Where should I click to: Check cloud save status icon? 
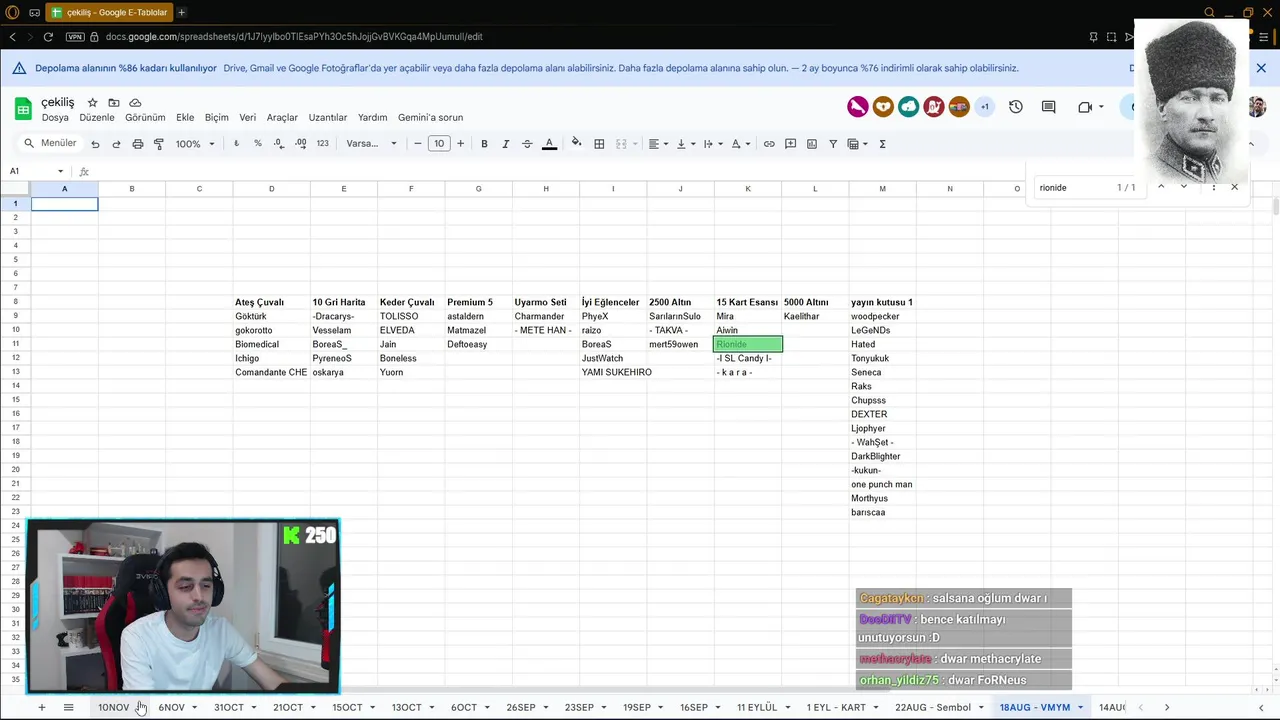tap(135, 103)
